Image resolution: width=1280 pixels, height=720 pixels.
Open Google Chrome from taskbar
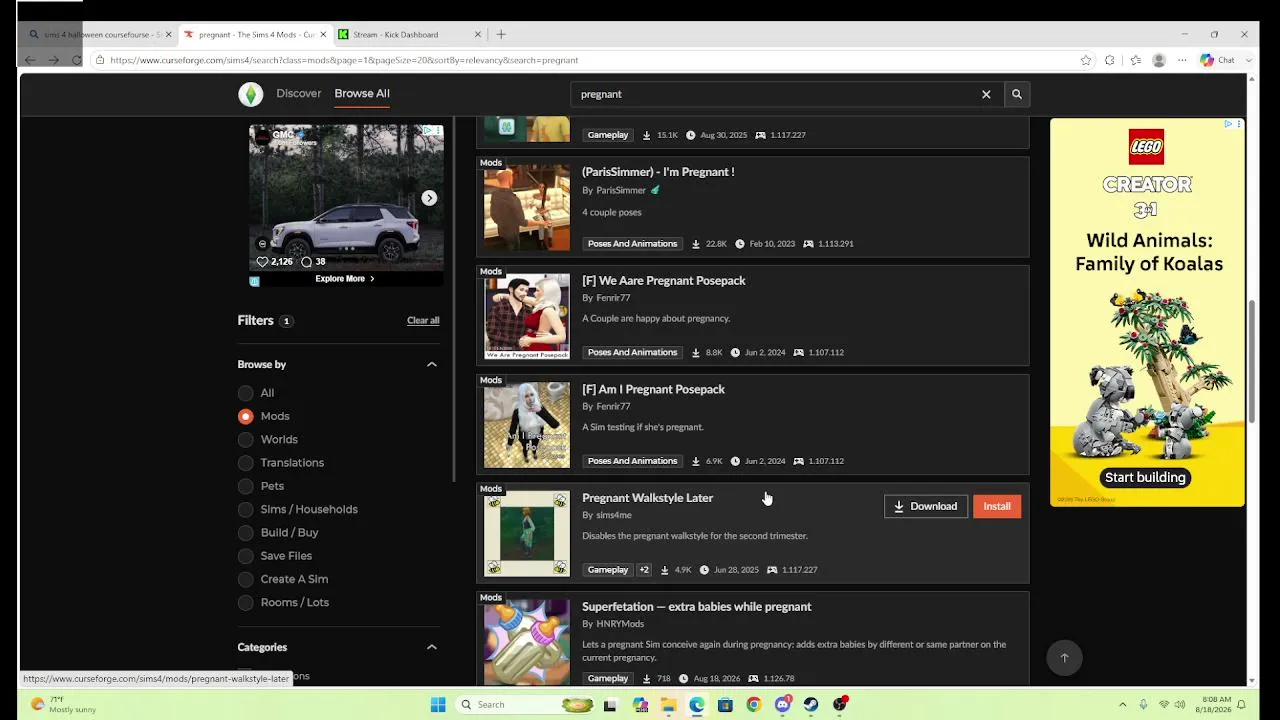(x=754, y=705)
